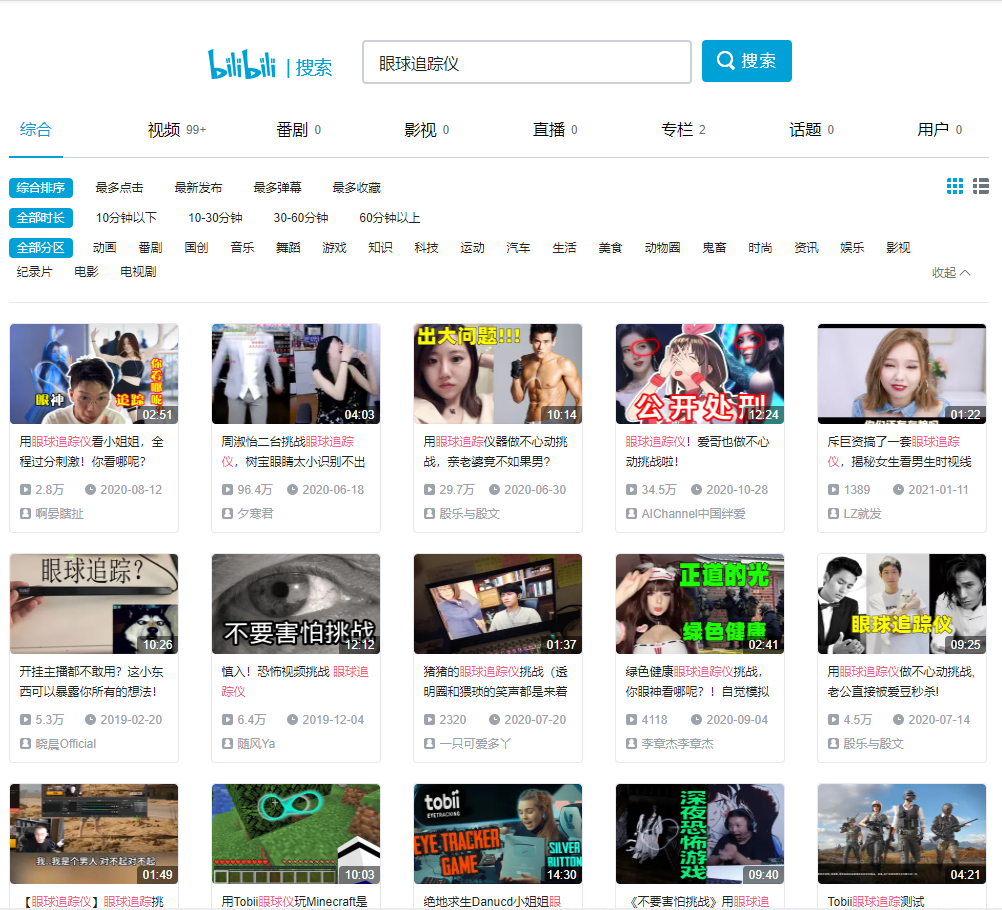Open the 正道的光 video thumbnail
This screenshot has width=1002, height=910.
tap(700, 604)
